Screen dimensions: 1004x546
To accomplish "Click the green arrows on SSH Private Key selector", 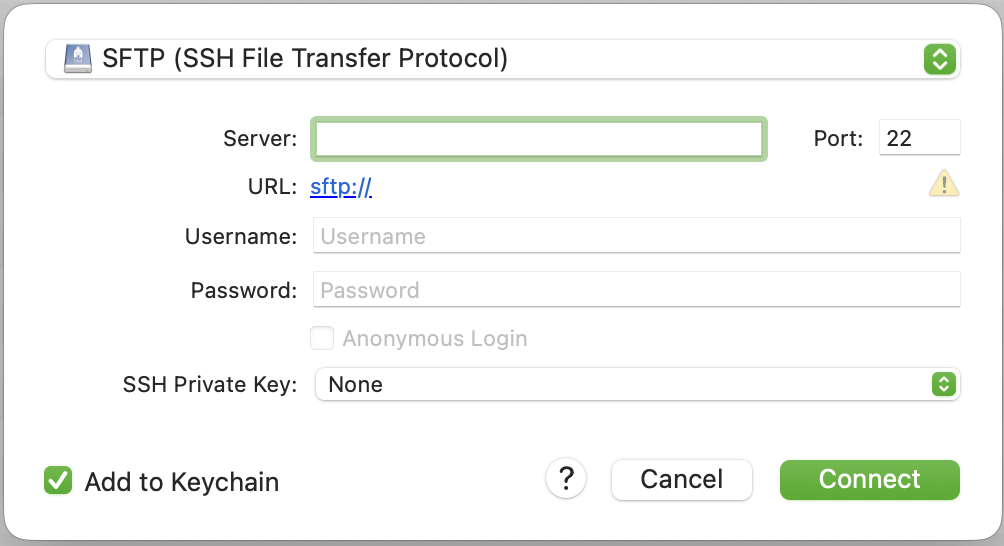I will pyautogui.click(x=943, y=384).
